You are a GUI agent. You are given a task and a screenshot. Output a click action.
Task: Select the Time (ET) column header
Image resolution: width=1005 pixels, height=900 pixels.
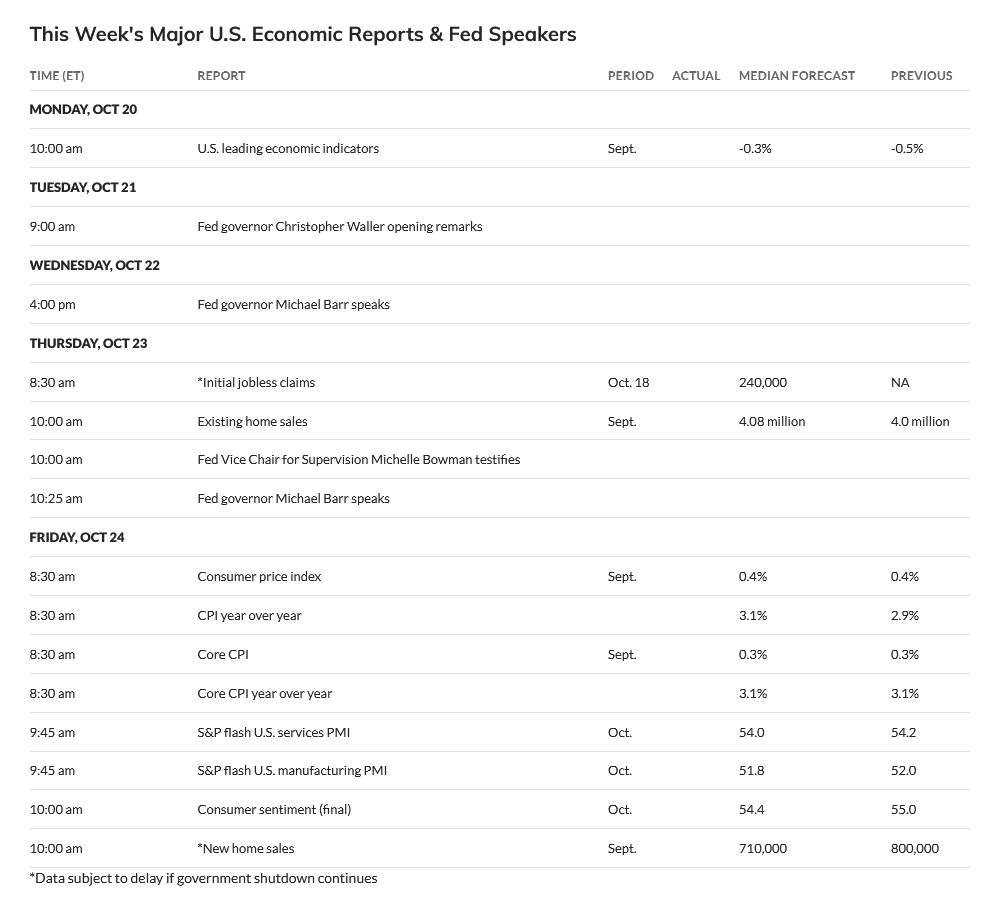coord(57,75)
